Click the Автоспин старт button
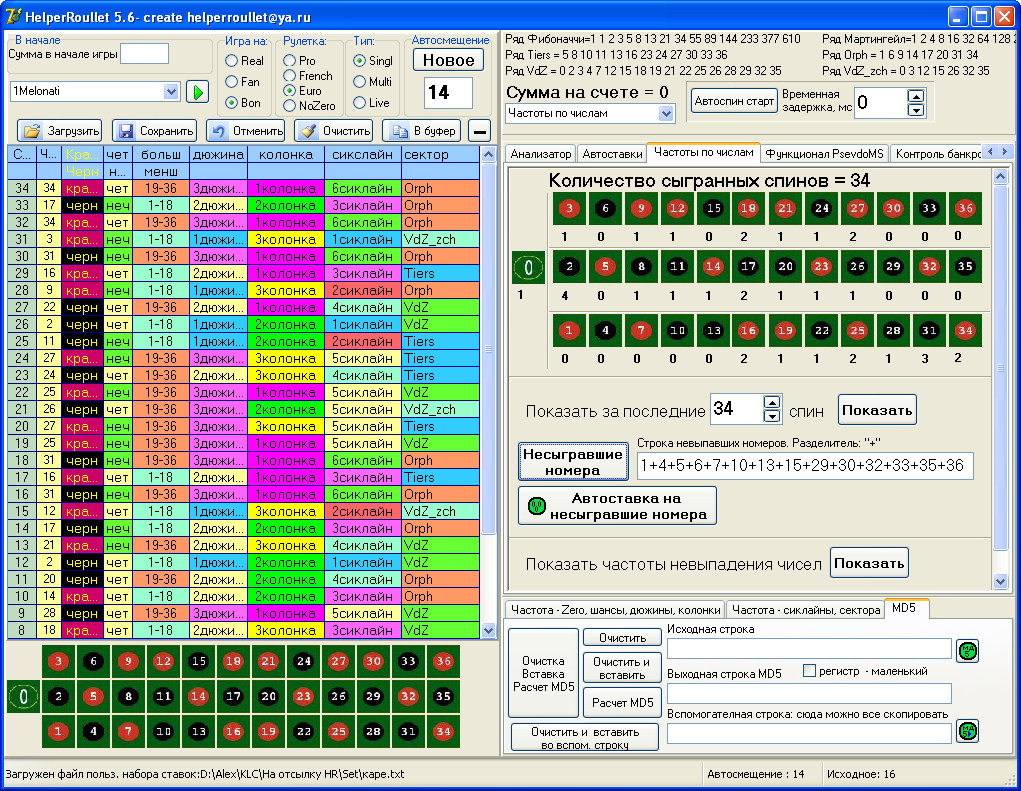Image resolution: width=1021 pixels, height=791 pixels. coord(734,102)
